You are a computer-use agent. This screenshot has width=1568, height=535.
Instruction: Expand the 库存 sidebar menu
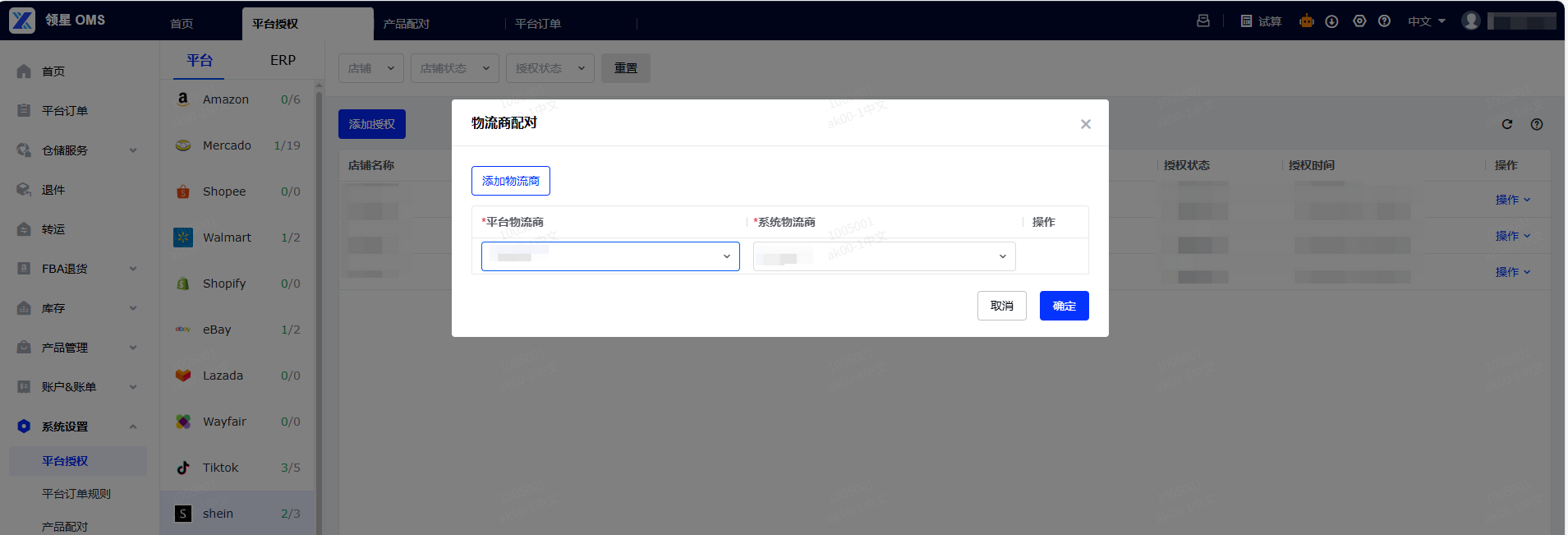pyautogui.click(x=133, y=308)
